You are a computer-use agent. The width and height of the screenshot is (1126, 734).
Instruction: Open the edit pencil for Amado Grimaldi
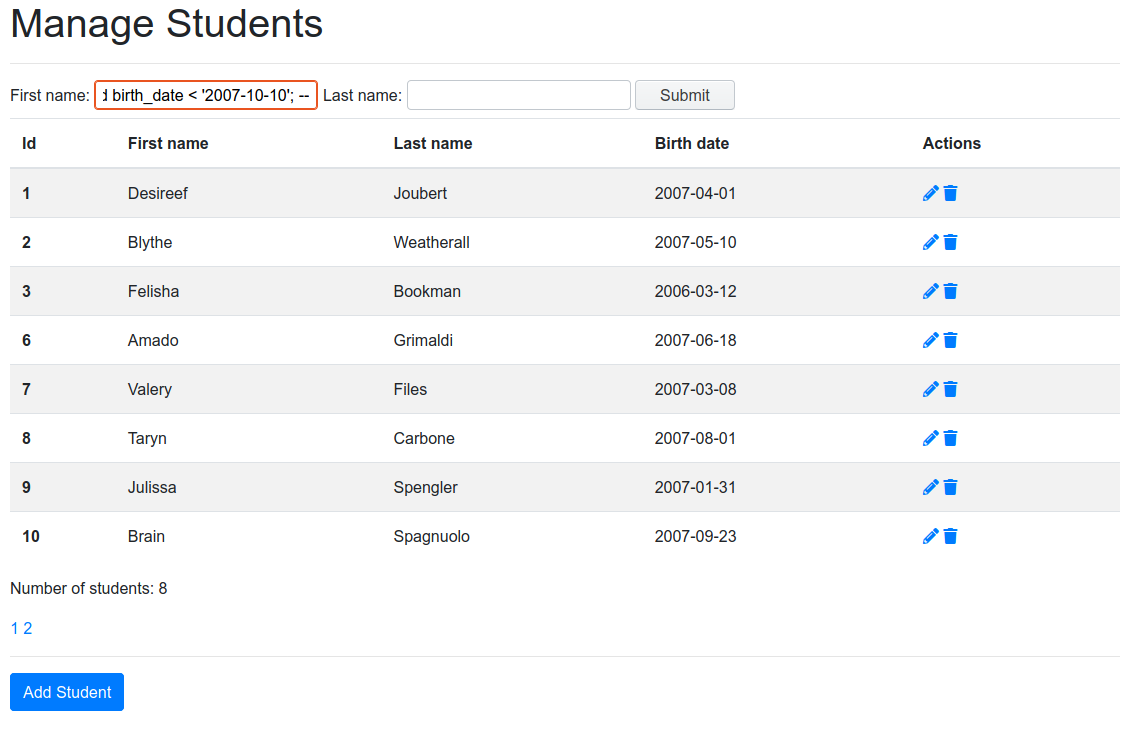pyautogui.click(x=930, y=340)
